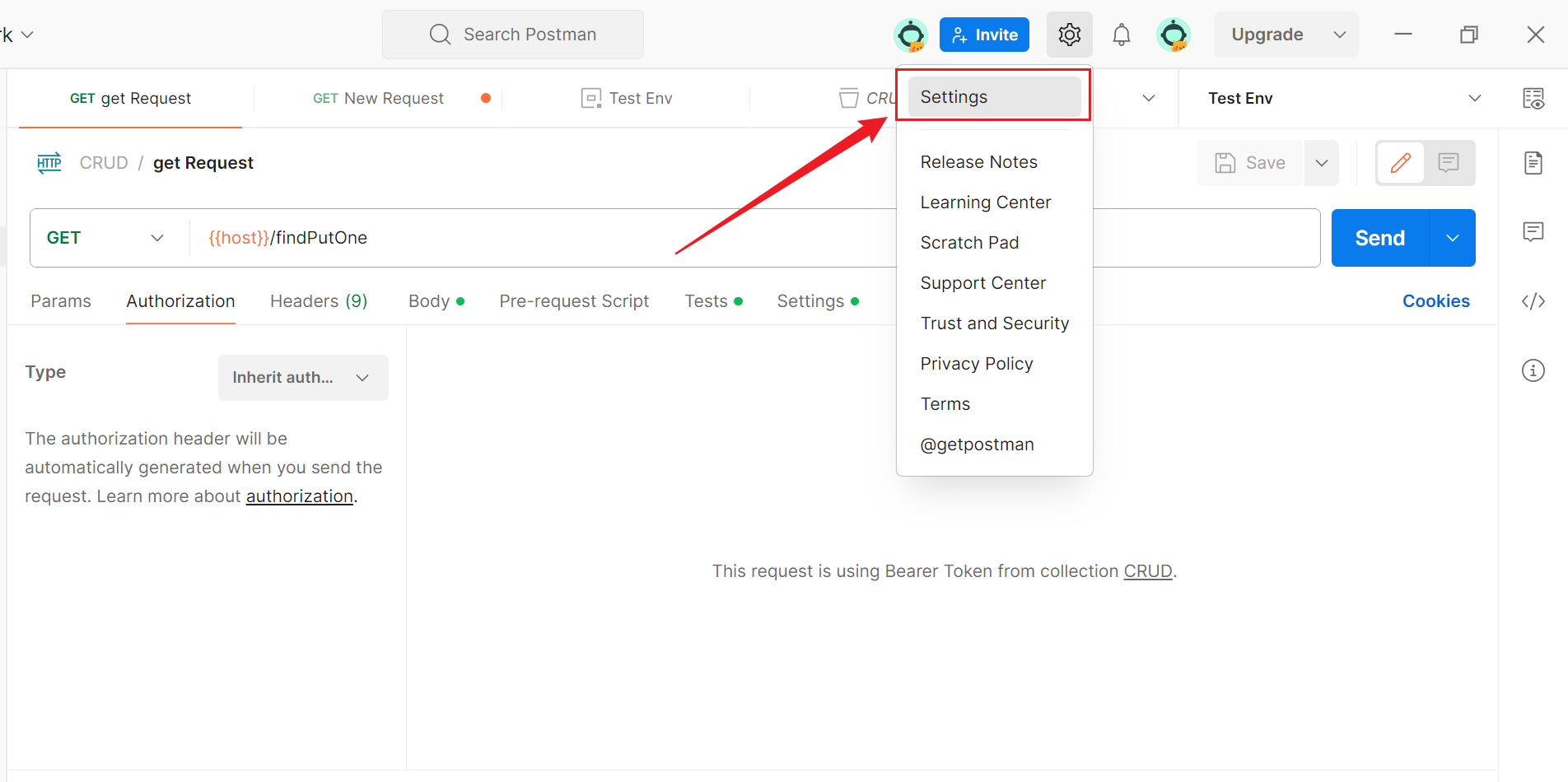Open the Cookies link
Viewport: 1568px width, 782px height.
[1435, 301]
